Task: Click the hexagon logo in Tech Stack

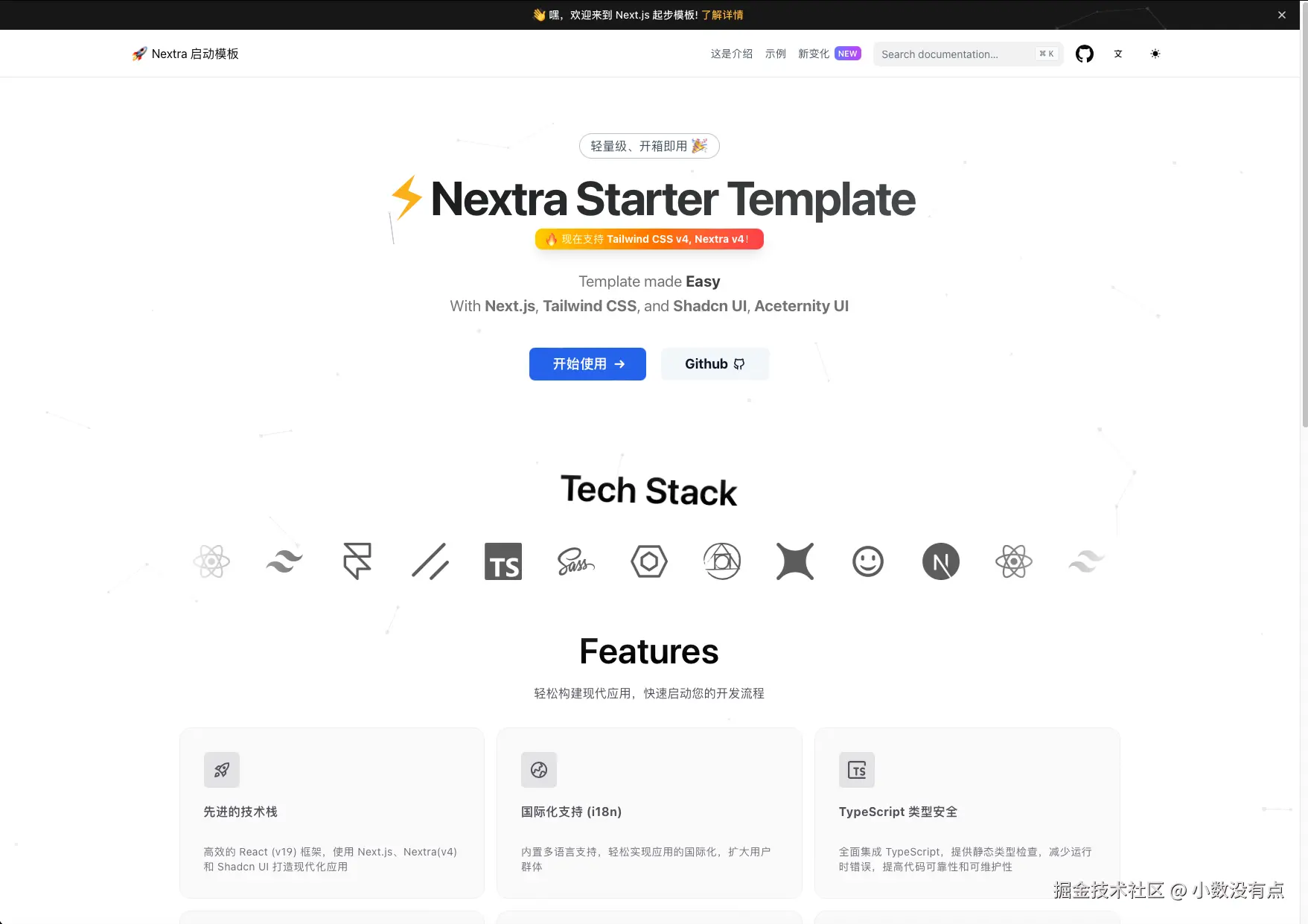Action: 649,561
